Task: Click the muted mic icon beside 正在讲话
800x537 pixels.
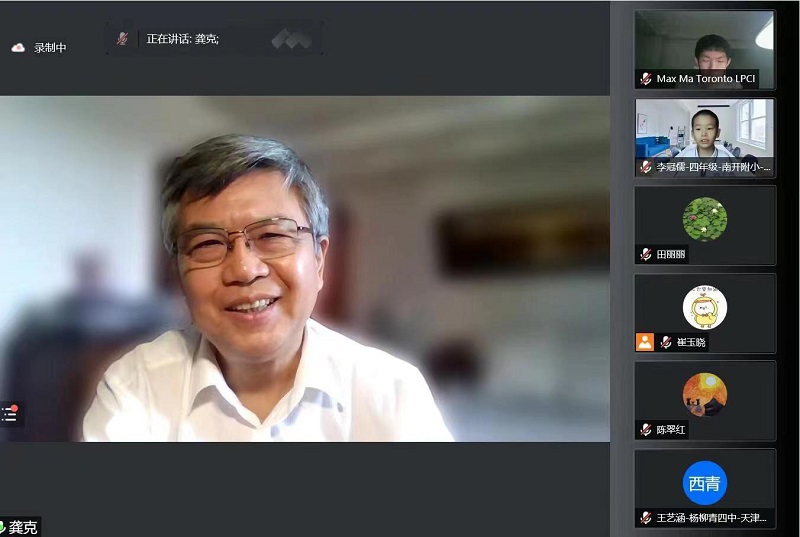Action: (x=122, y=39)
